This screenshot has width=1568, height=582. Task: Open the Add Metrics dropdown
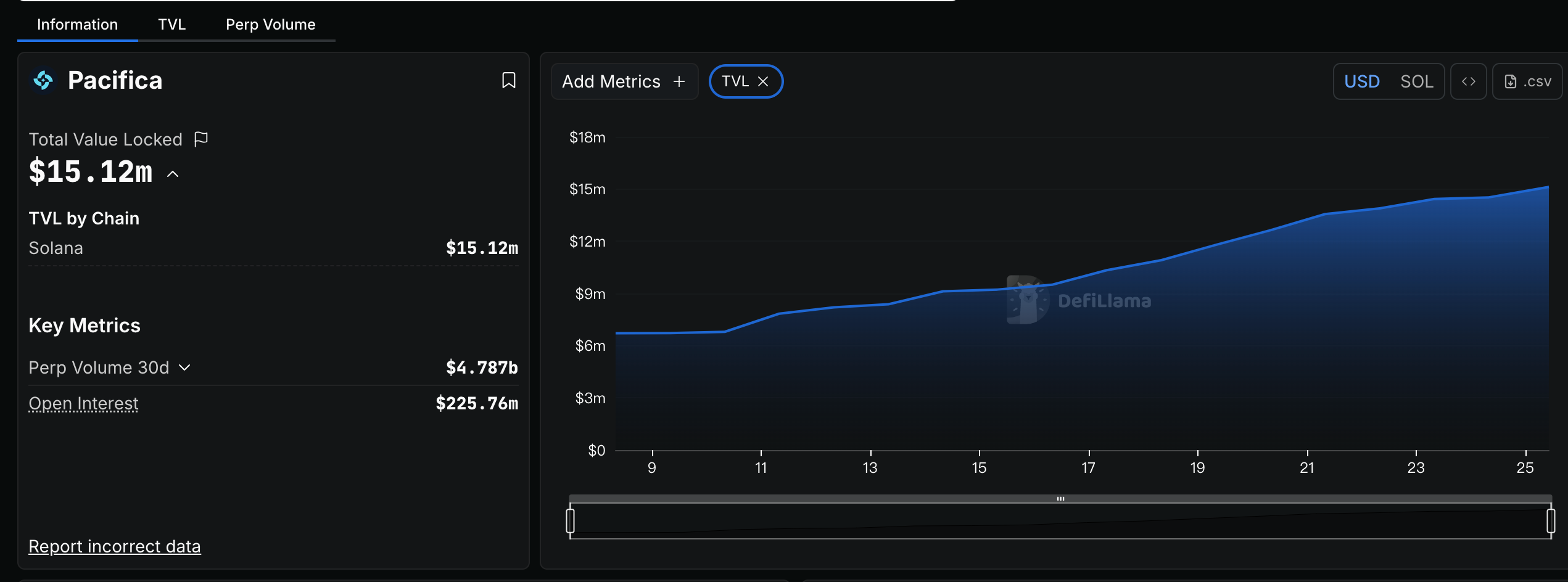(x=624, y=81)
